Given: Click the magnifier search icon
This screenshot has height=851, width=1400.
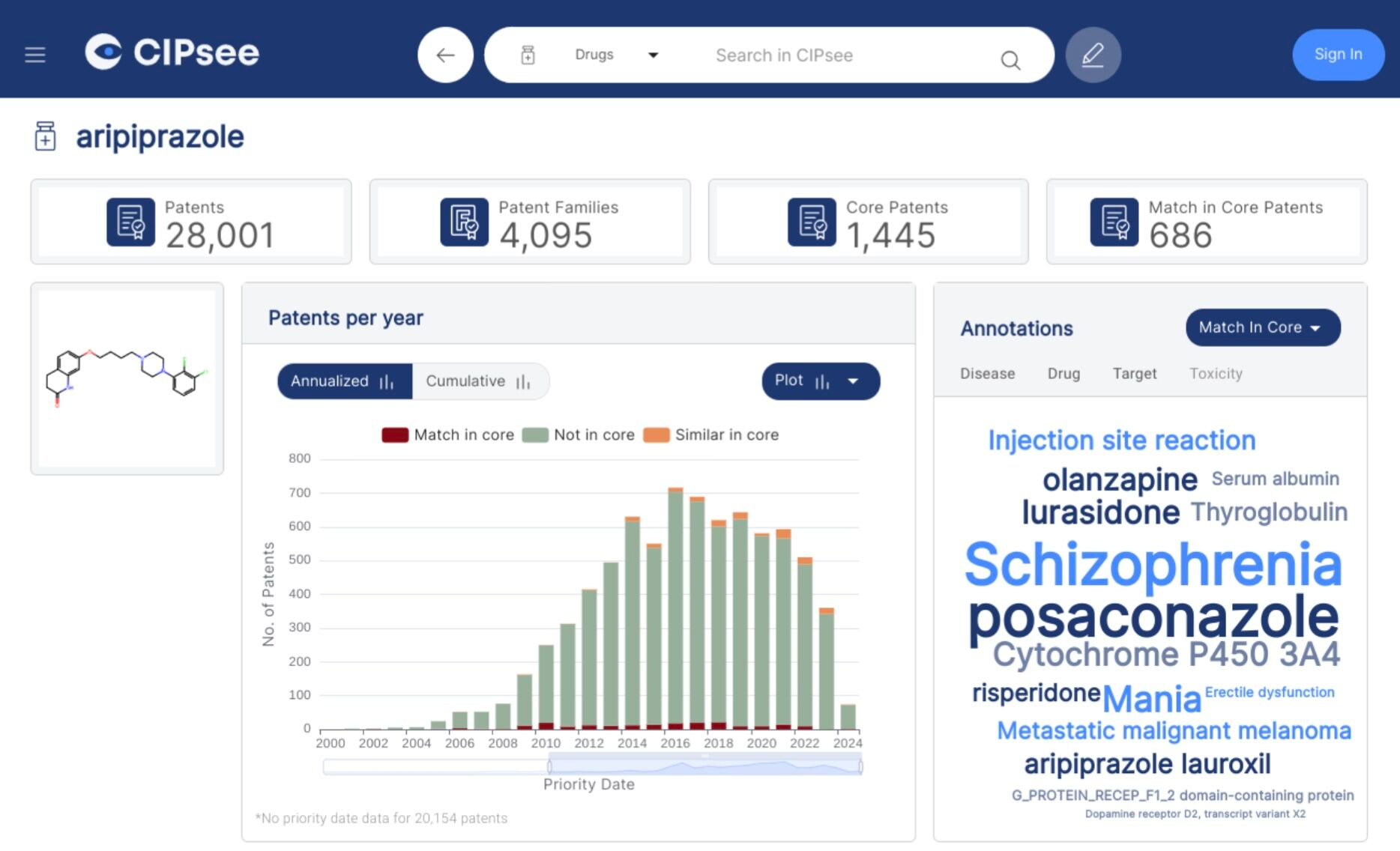Looking at the screenshot, I should 1010,60.
